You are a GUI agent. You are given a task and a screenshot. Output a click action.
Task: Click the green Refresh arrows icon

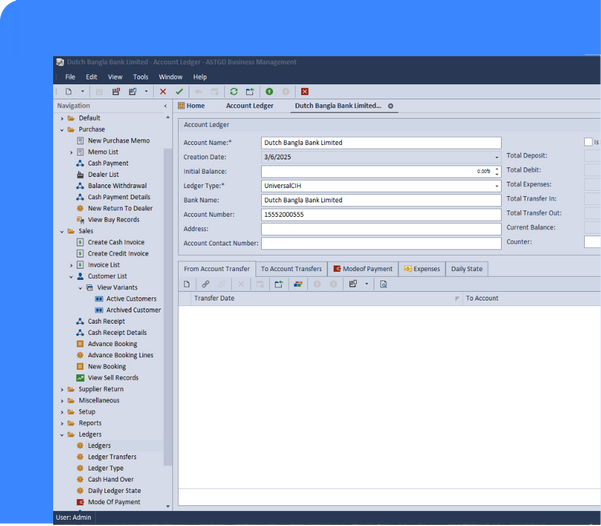click(x=234, y=92)
